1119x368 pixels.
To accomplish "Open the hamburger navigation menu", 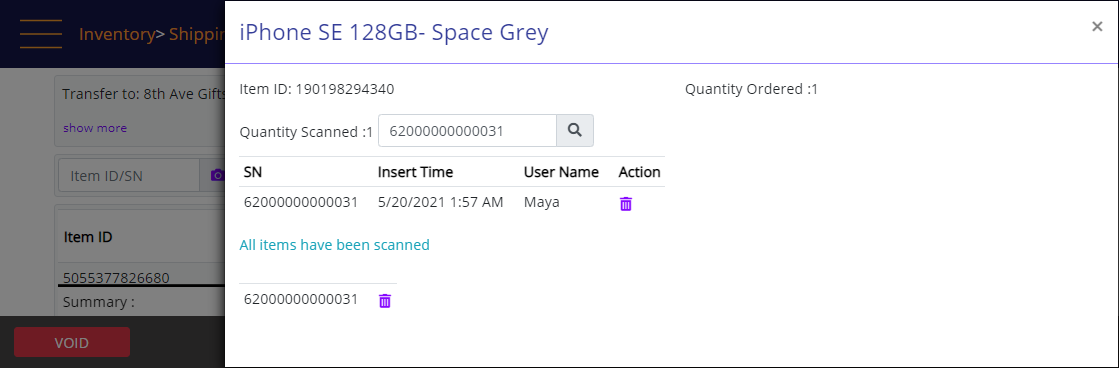I will coord(41,34).
